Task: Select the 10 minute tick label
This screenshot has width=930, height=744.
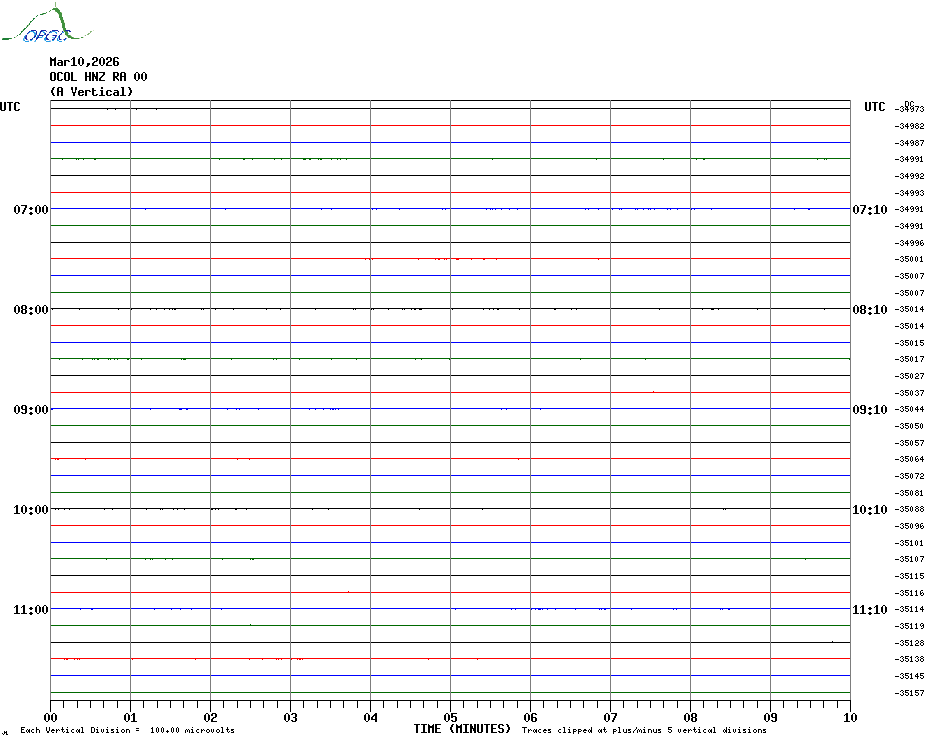Action: pyautogui.click(x=849, y=717)
